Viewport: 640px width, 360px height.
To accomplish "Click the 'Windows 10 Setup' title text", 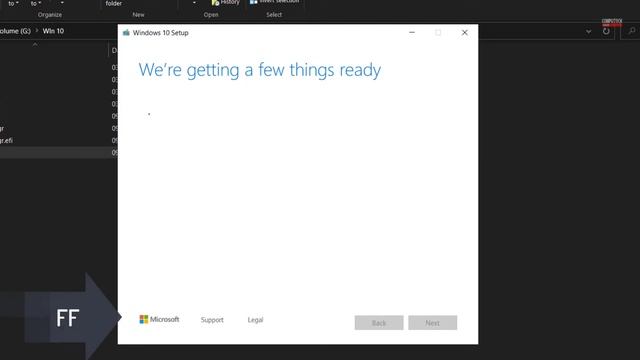I will (160, 33).
